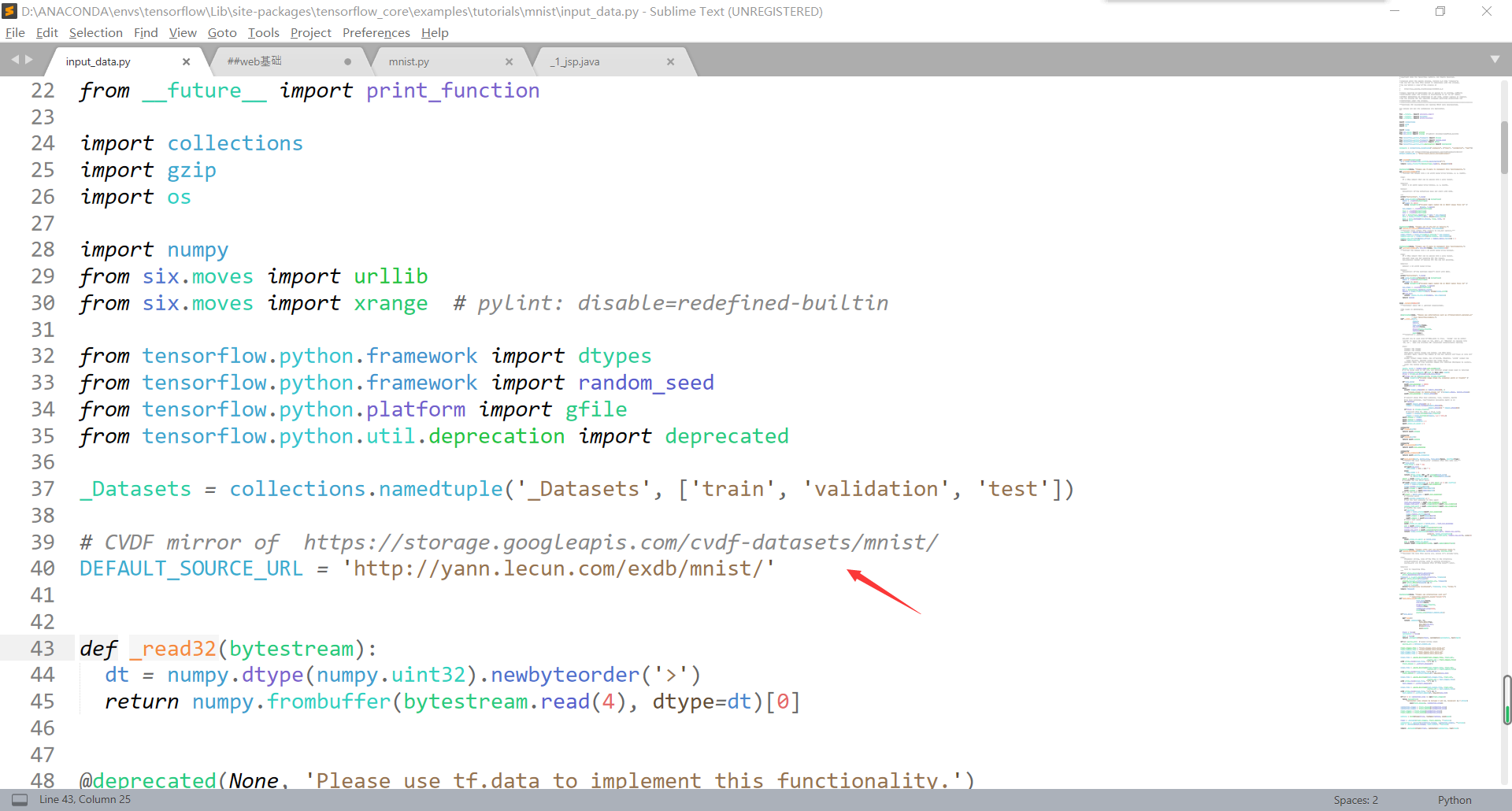Place cursor on 'gfile' at line 34
The height and width of the screenshot is (811, 1512).
(596, 409)
